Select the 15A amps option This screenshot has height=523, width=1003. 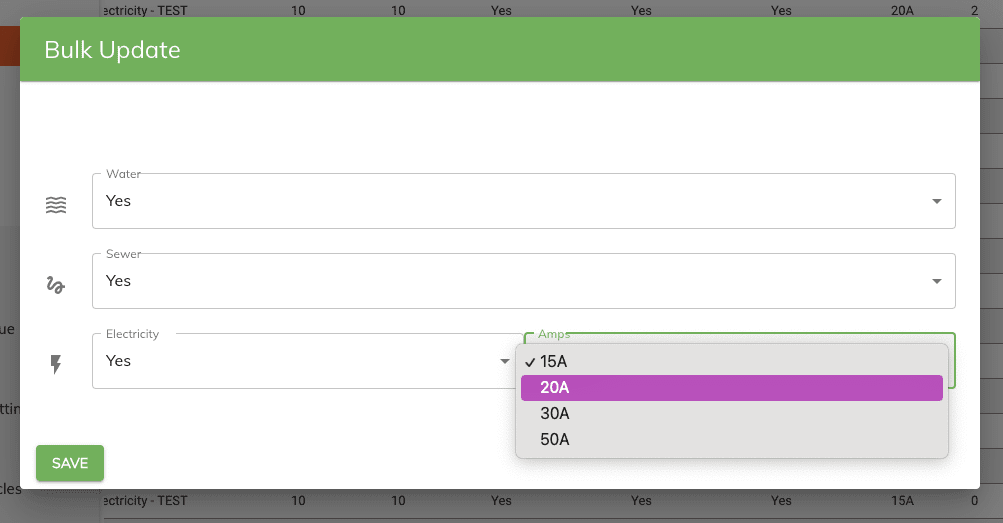tap(554, 362)
